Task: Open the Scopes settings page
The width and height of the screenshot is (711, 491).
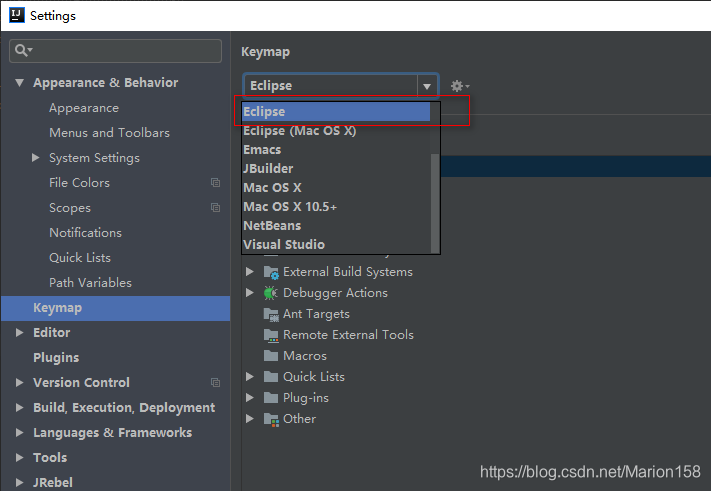Action: pyautogui.click(x=70, y=208)
